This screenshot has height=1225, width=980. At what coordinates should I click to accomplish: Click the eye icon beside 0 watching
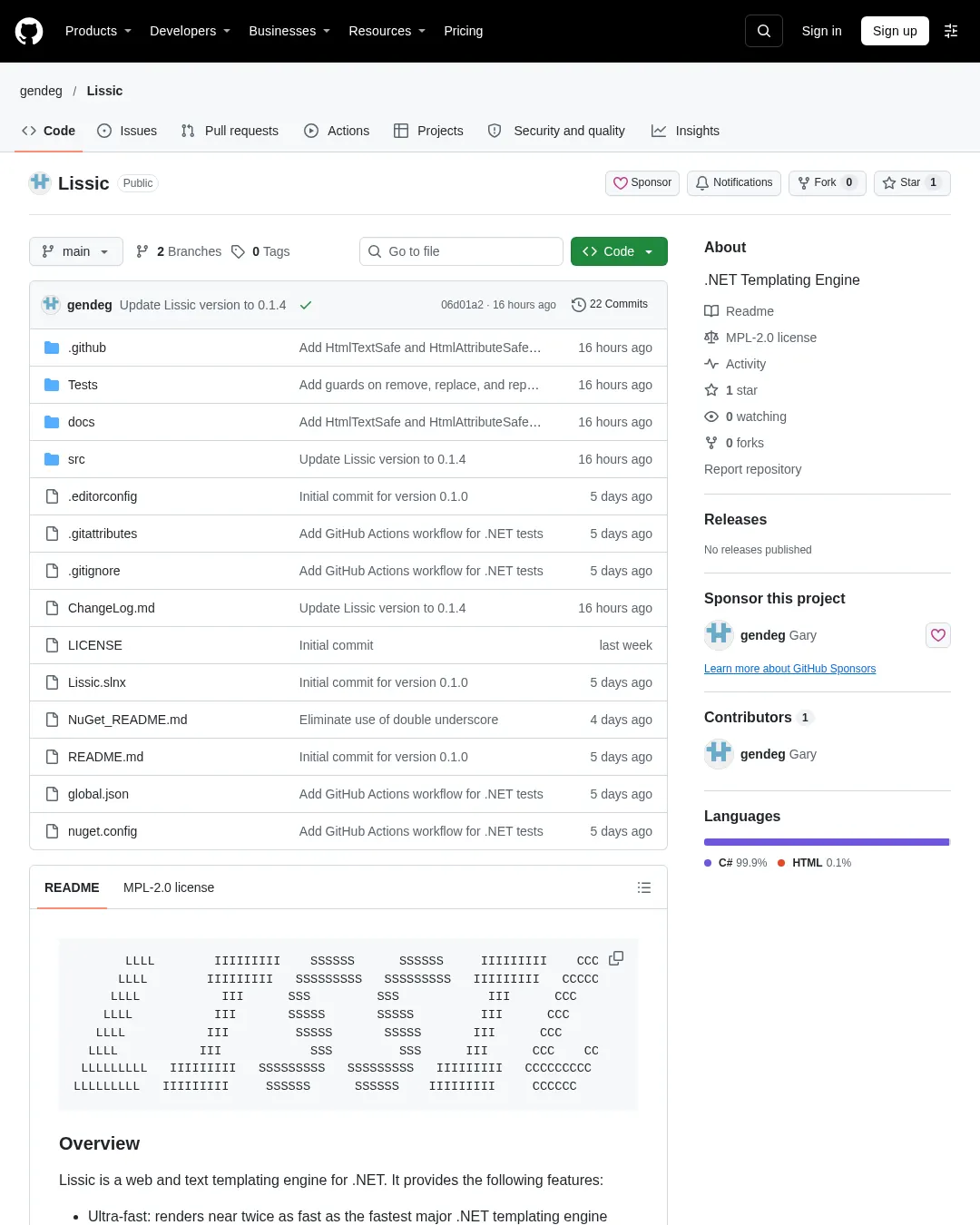pos(711,416)
